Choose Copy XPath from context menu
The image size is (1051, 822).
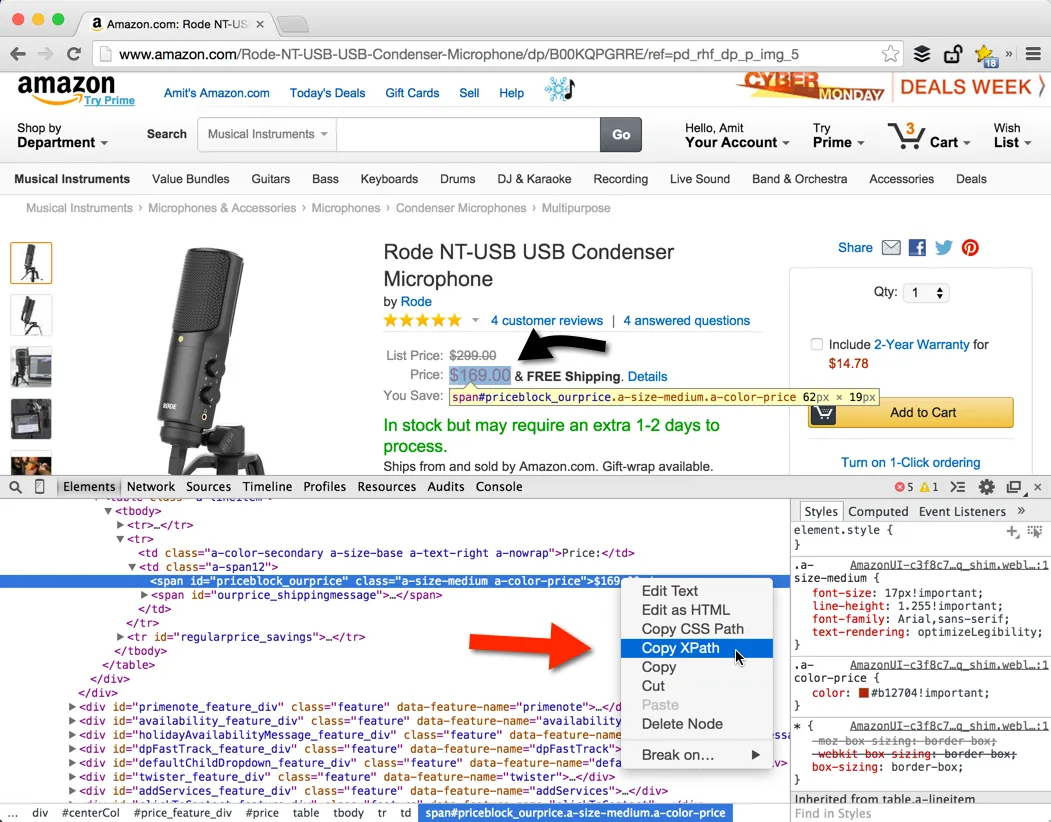[680, 648]
